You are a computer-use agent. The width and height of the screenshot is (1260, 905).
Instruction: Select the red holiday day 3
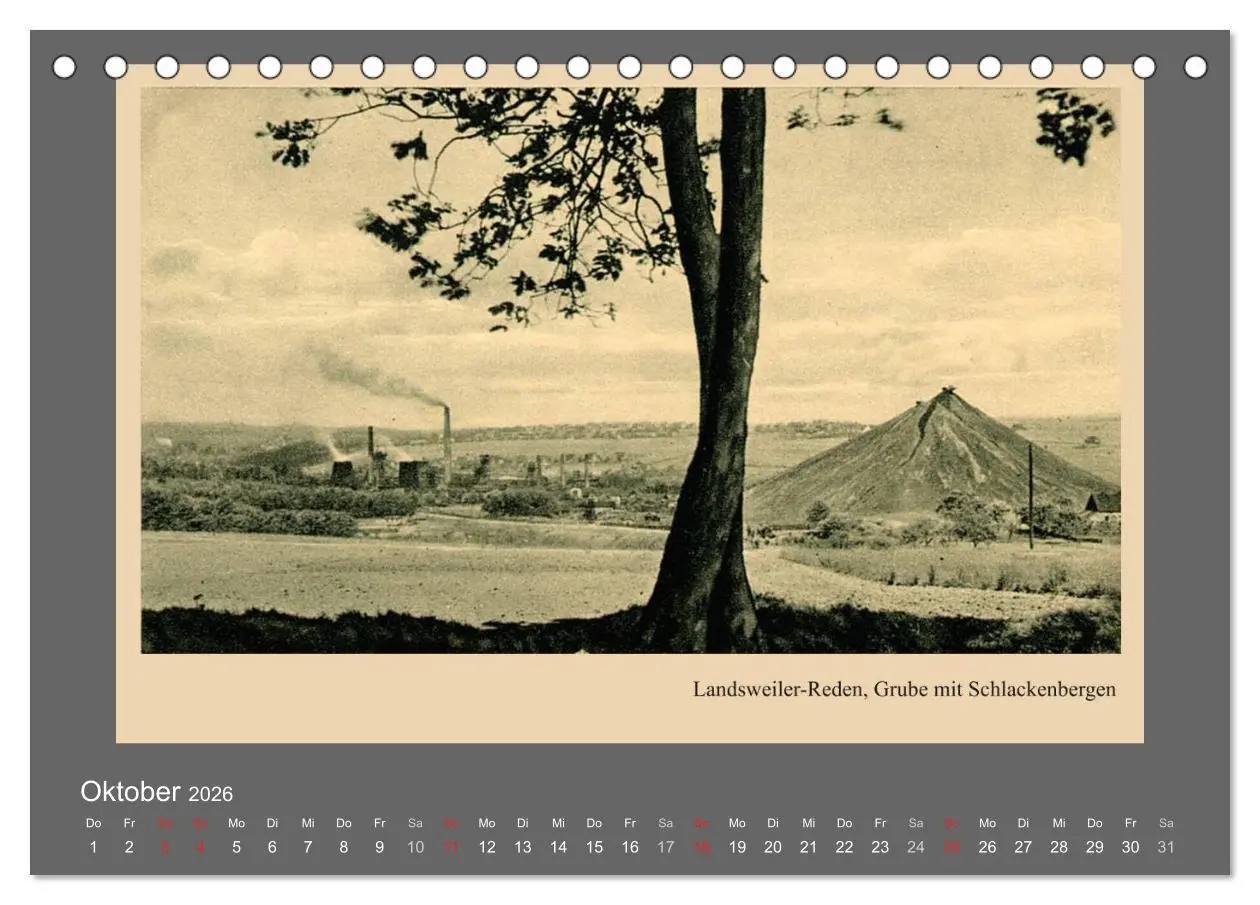click(165, 847)
